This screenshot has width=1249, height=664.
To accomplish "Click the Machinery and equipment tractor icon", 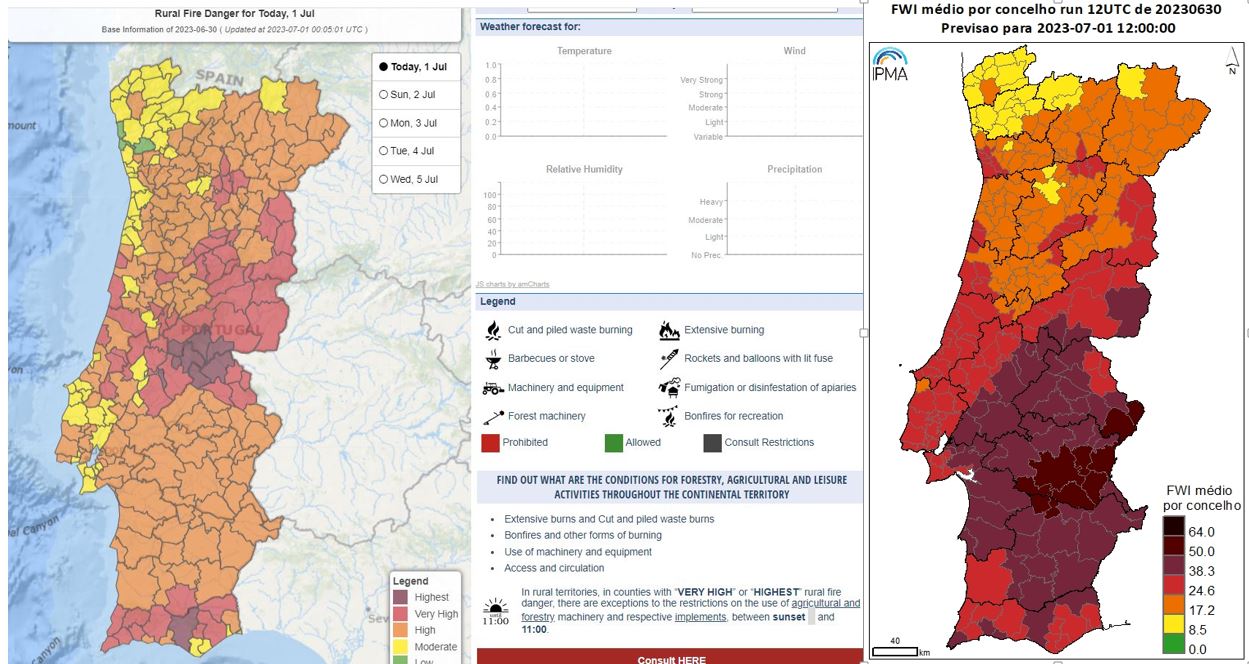I will coord(492,387).
